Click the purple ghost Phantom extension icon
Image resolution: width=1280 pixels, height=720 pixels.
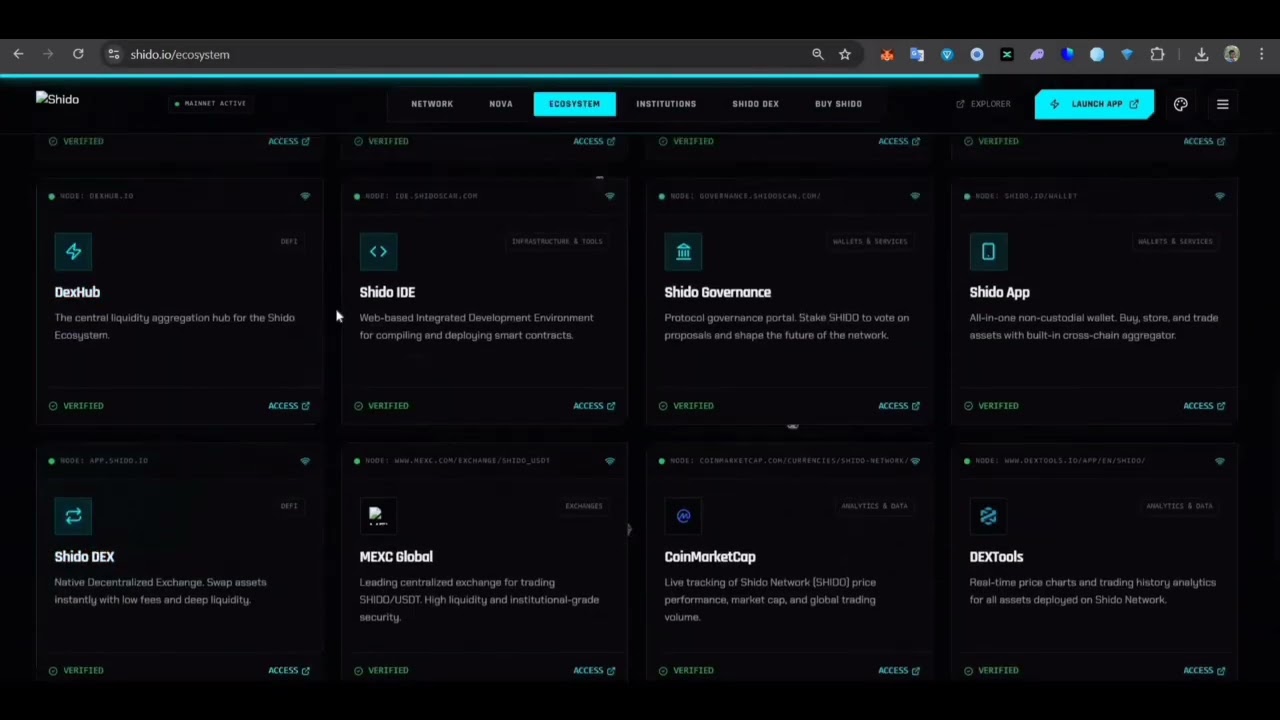(1037, 55)
